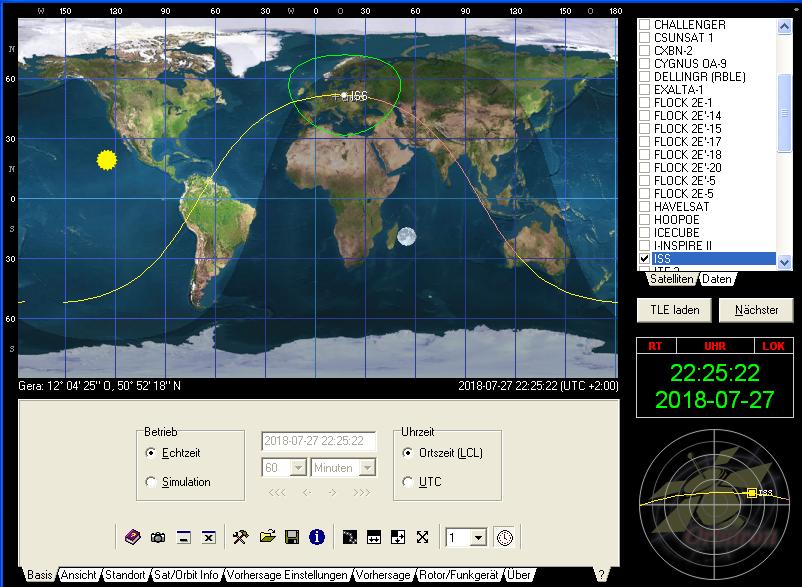Switch to the Vorhersage Einstellungen tab
802x587 pixels.
[x=289, y=576]
